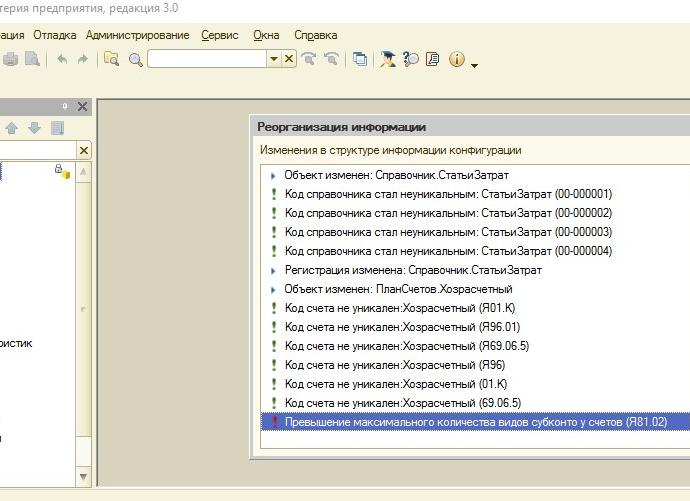The width and height of the screenshot is (690, 501).
Task: Select highlighted row 'Превышение максимального количества видов субконто'
Action: pyautogui.click(x=475, y=422)
